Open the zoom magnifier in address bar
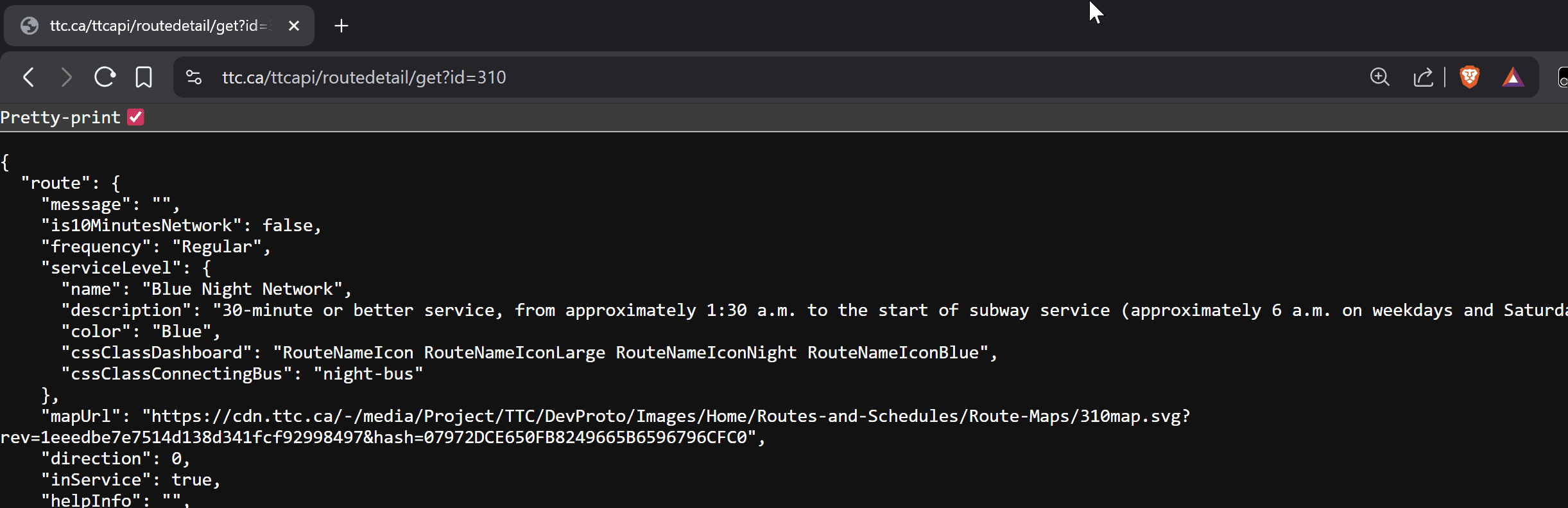The height and width of the screenshot is (508, 1568). 1381,77
